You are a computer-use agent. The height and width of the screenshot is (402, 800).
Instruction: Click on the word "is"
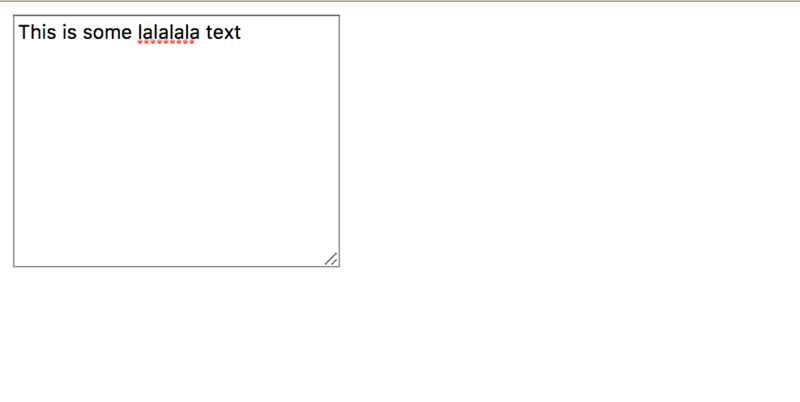pyautogui.click(x=70, y=32)
